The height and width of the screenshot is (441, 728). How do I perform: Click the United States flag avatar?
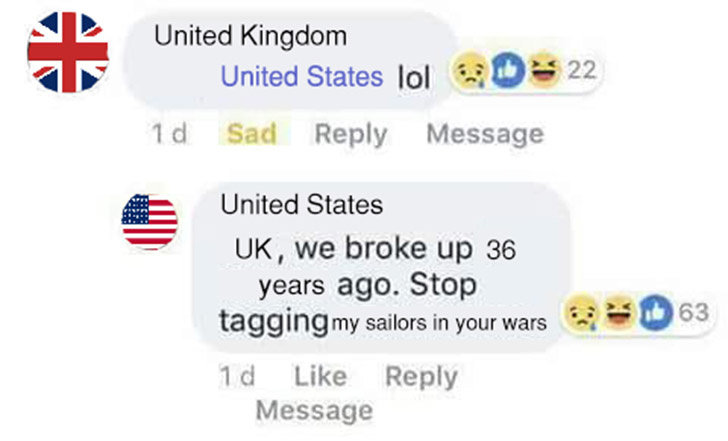pyautogui.click(x=150, y=222)
